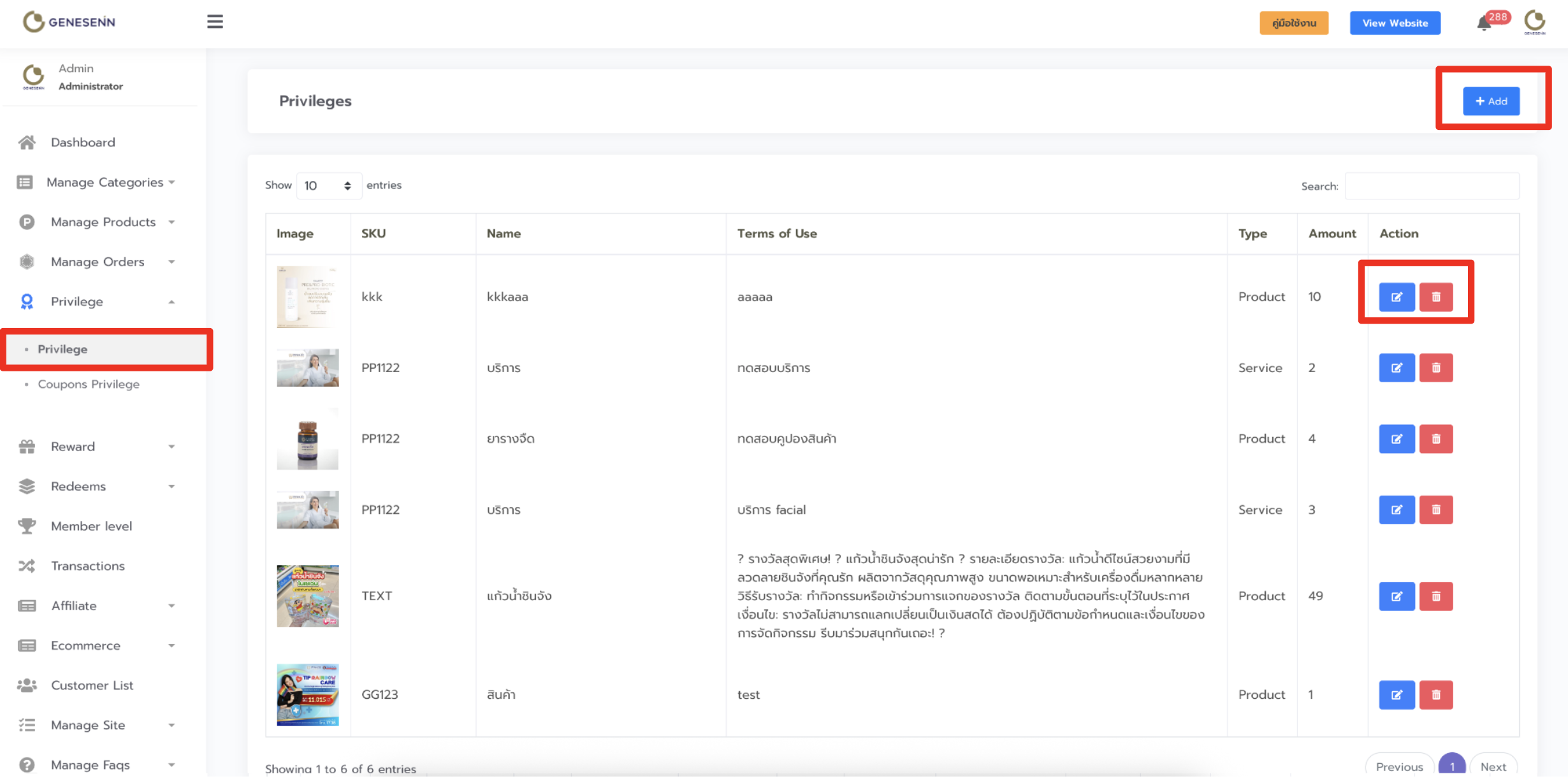Expand the Manage Categories menu

105,182
